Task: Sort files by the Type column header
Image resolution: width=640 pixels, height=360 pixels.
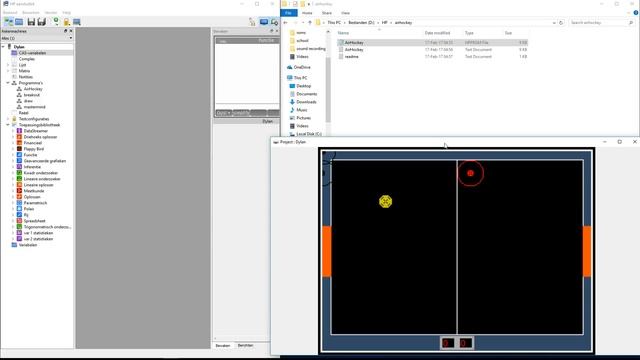Action: (469, 33)
